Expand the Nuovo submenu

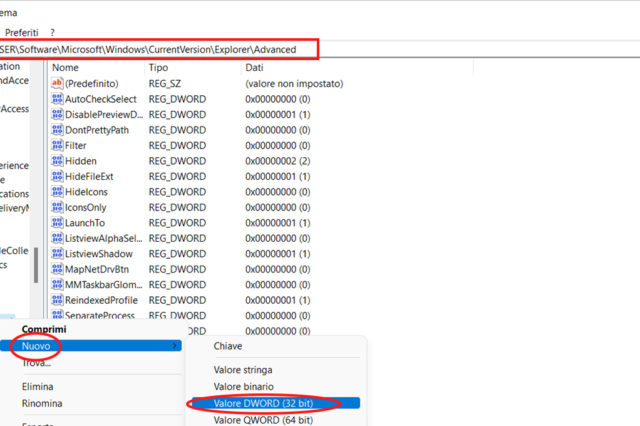[x=40, y=345]
